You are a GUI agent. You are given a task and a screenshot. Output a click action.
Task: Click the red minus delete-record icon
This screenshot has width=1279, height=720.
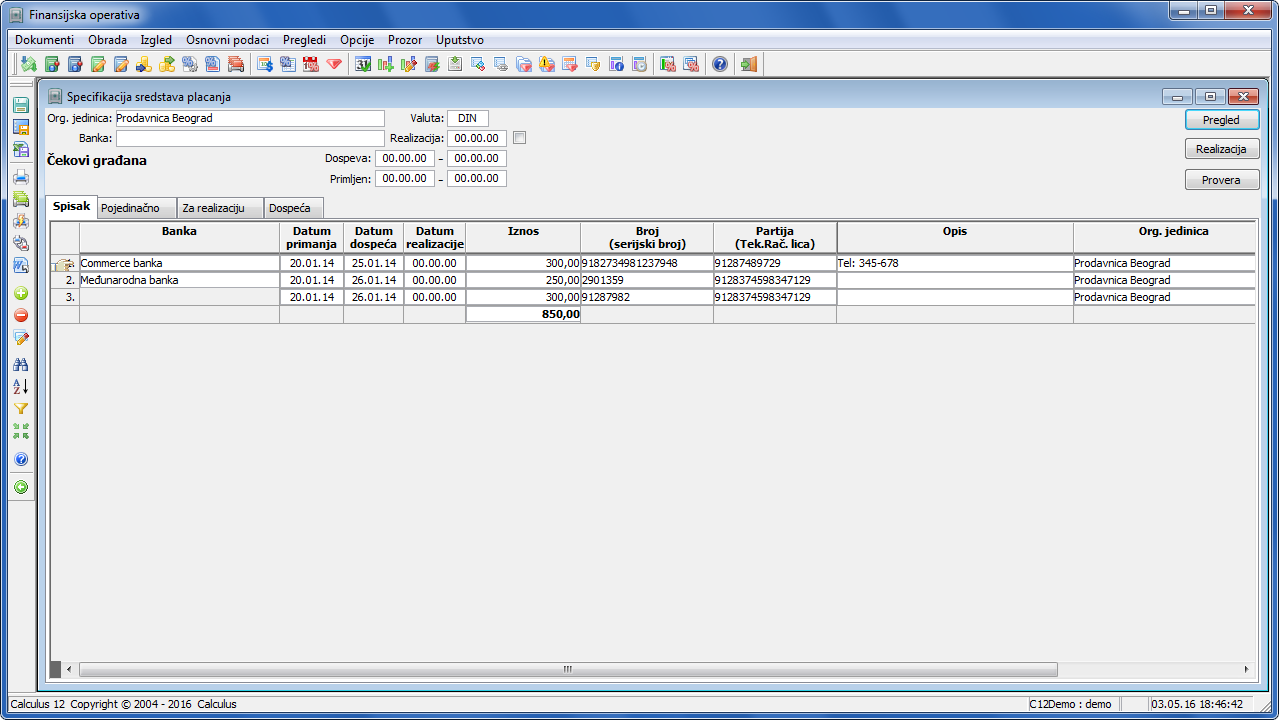click(x=21, y=316)
